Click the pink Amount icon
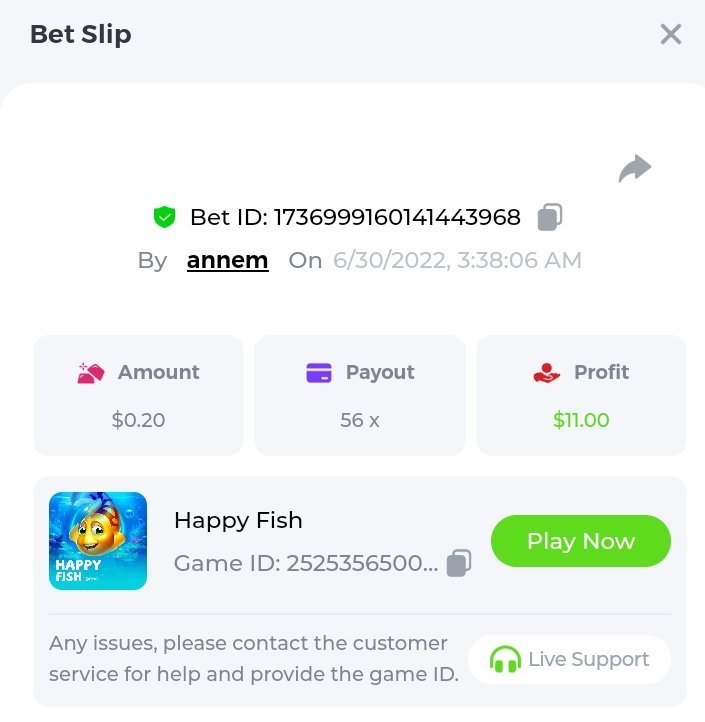Viewport: 705px width, 722px height. 91,373
